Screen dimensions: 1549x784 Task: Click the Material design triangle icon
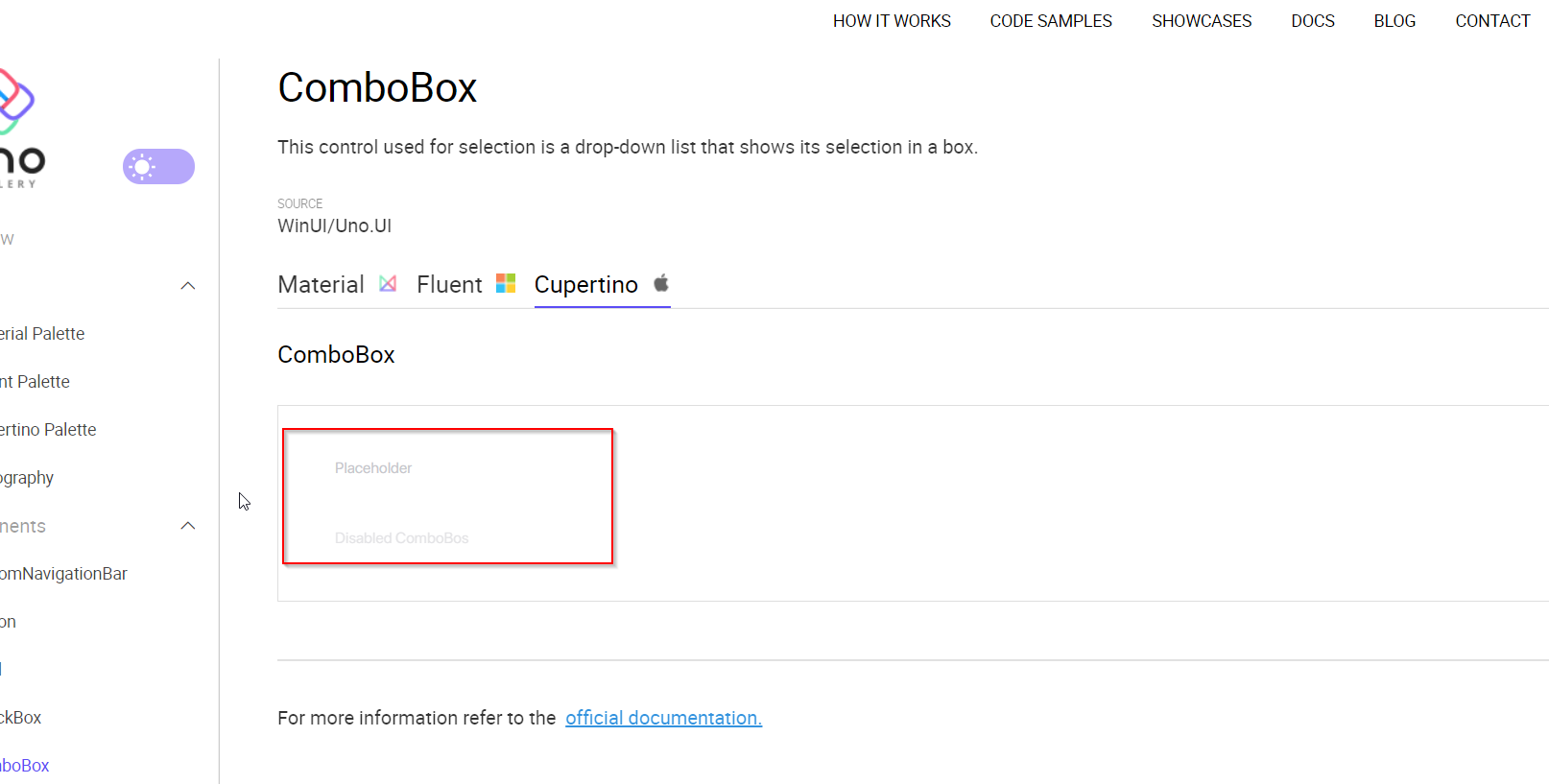pyautogui.click(x=388, y=282)
